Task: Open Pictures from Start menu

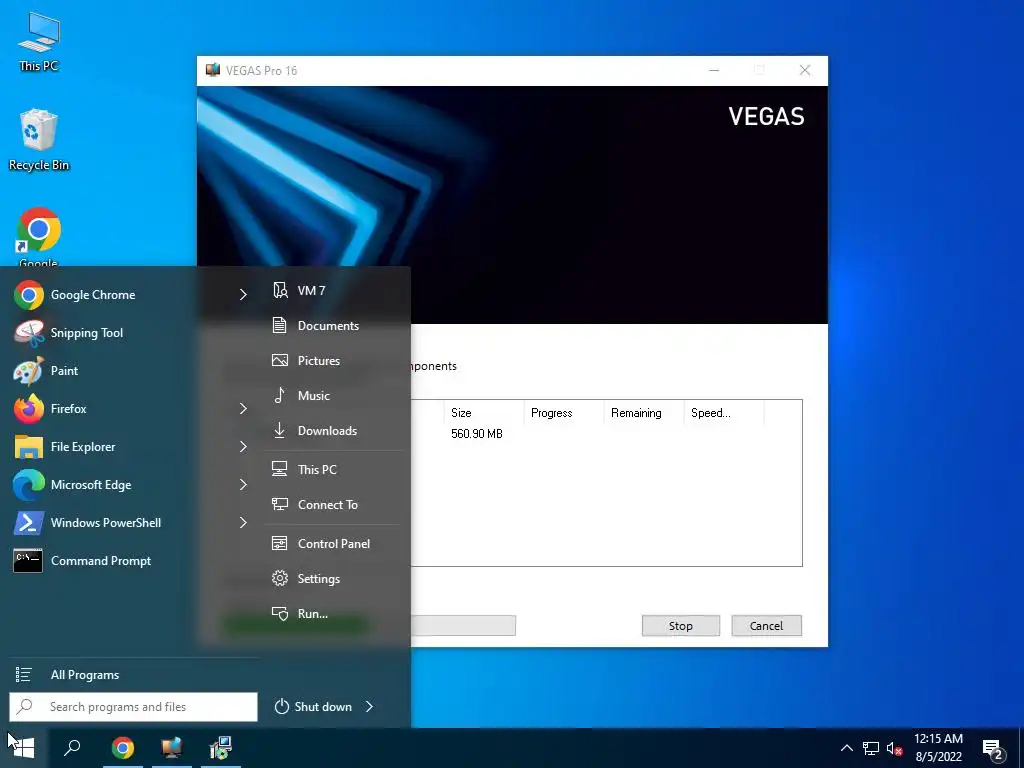Action: click(334, 360)
